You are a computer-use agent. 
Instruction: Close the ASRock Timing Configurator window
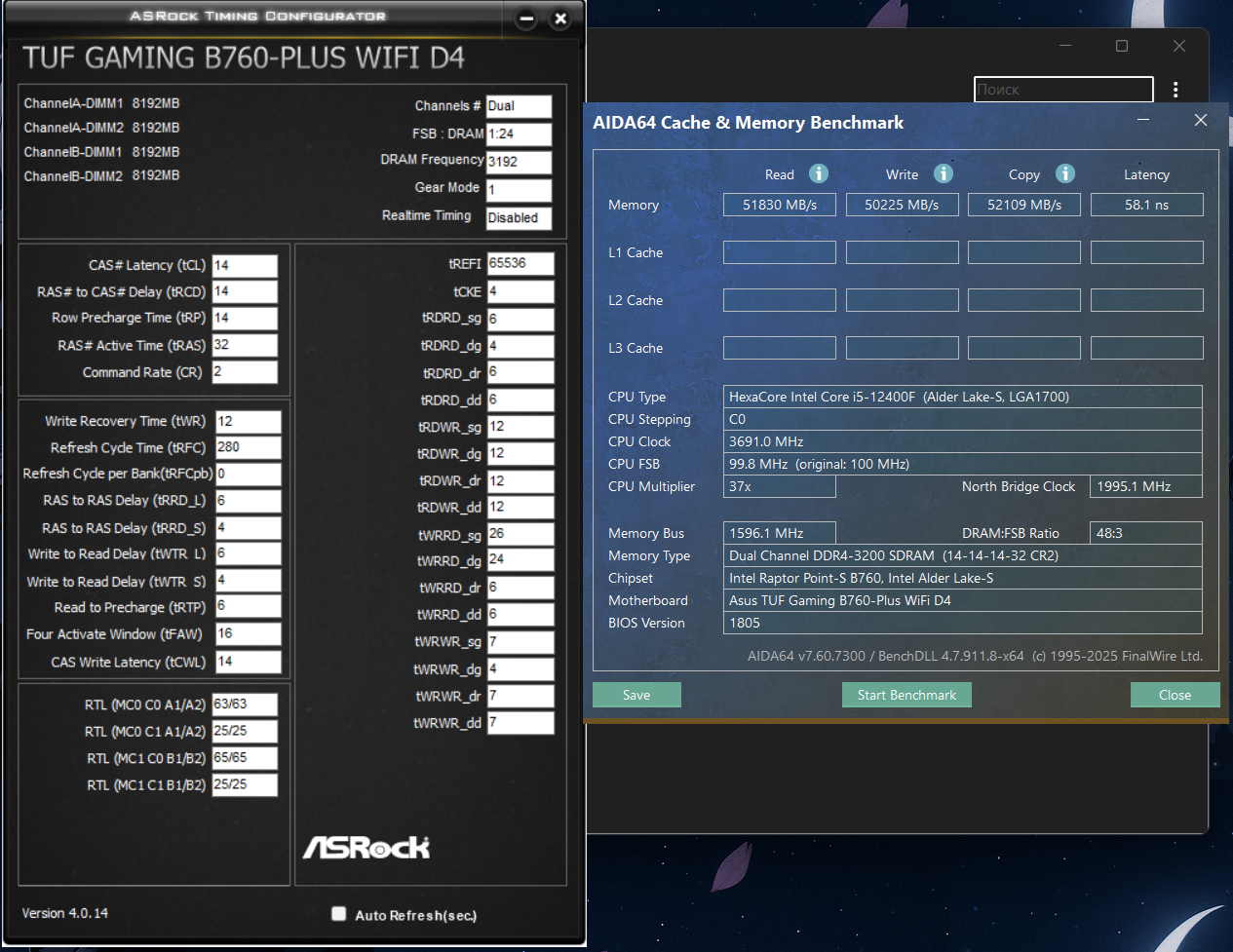(560, 19)
